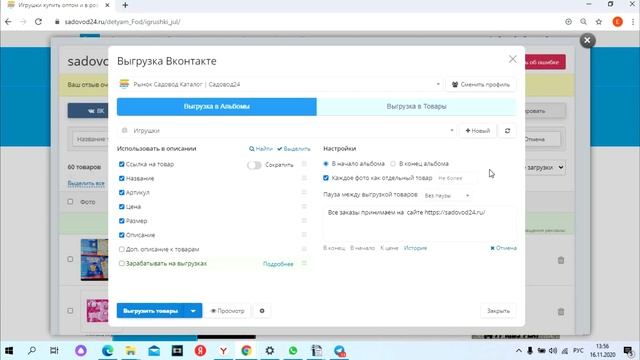Viewport: 640px width, 360px height.
Task: Open Windows Settings gear in the taskbar
Action: pos(269,351)
